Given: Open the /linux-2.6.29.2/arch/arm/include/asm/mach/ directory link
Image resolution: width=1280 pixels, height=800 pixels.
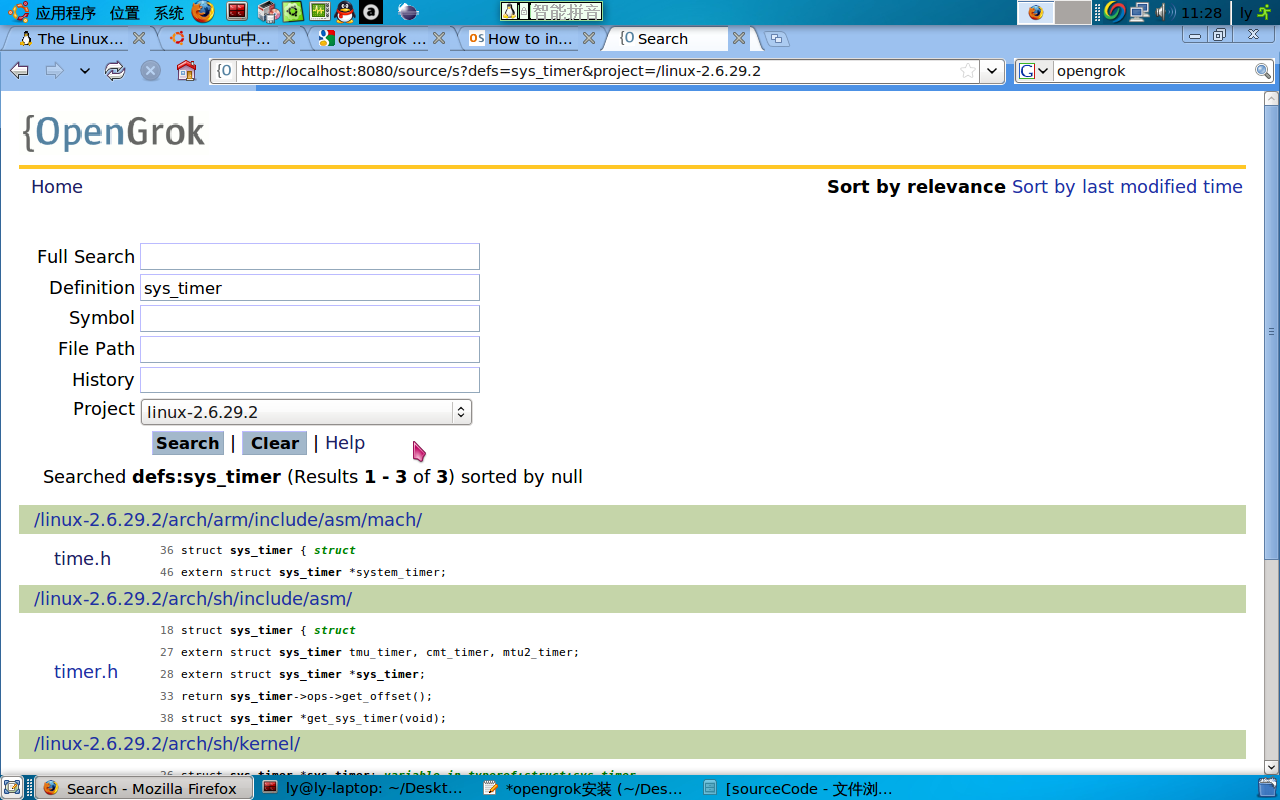Looking at the screenshot, I should [x=228, y=520].
